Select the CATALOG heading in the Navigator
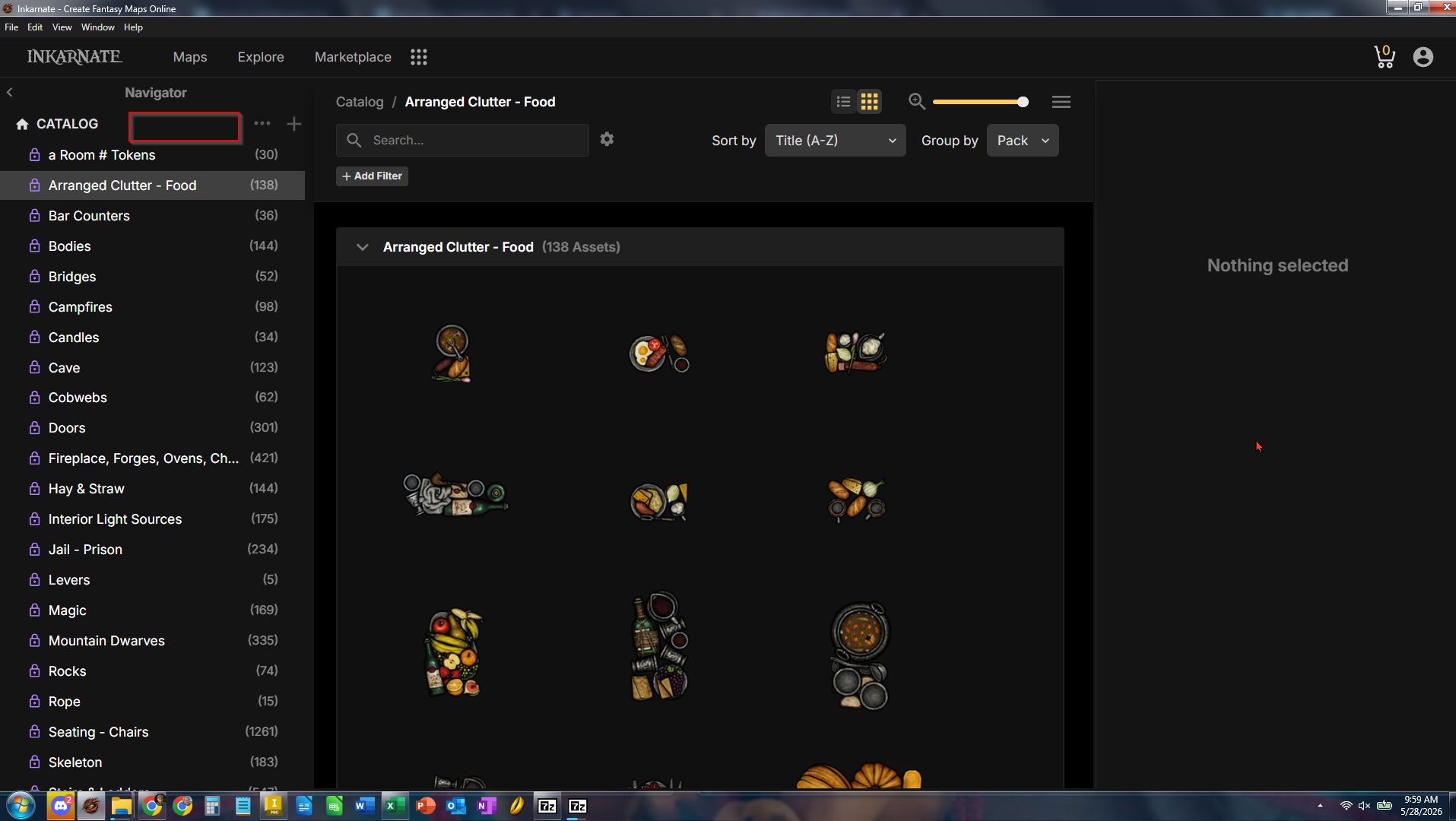1456x821 pixels. [68, 124]
